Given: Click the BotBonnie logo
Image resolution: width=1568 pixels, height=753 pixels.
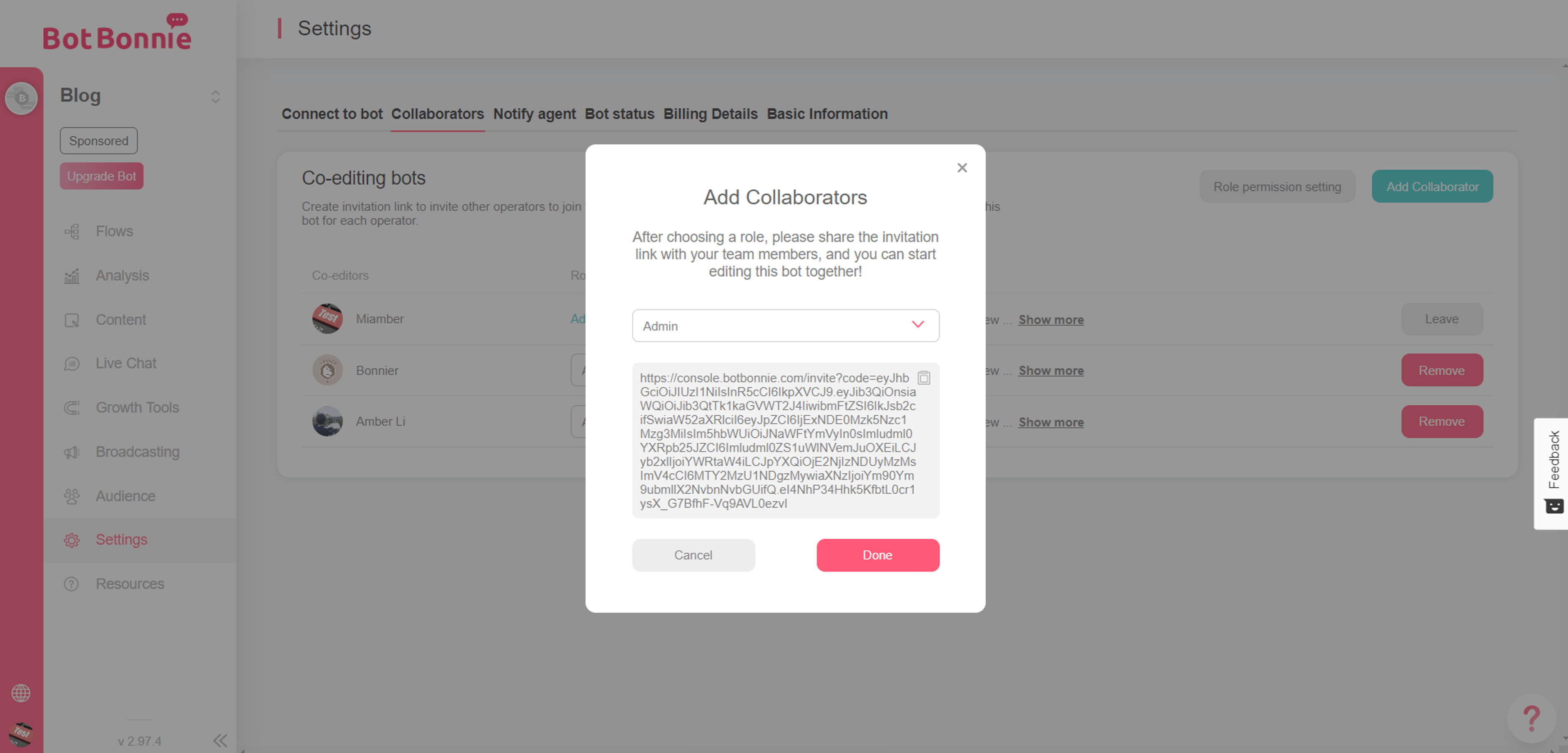Looking at the screenshot, I should (117, 32).
